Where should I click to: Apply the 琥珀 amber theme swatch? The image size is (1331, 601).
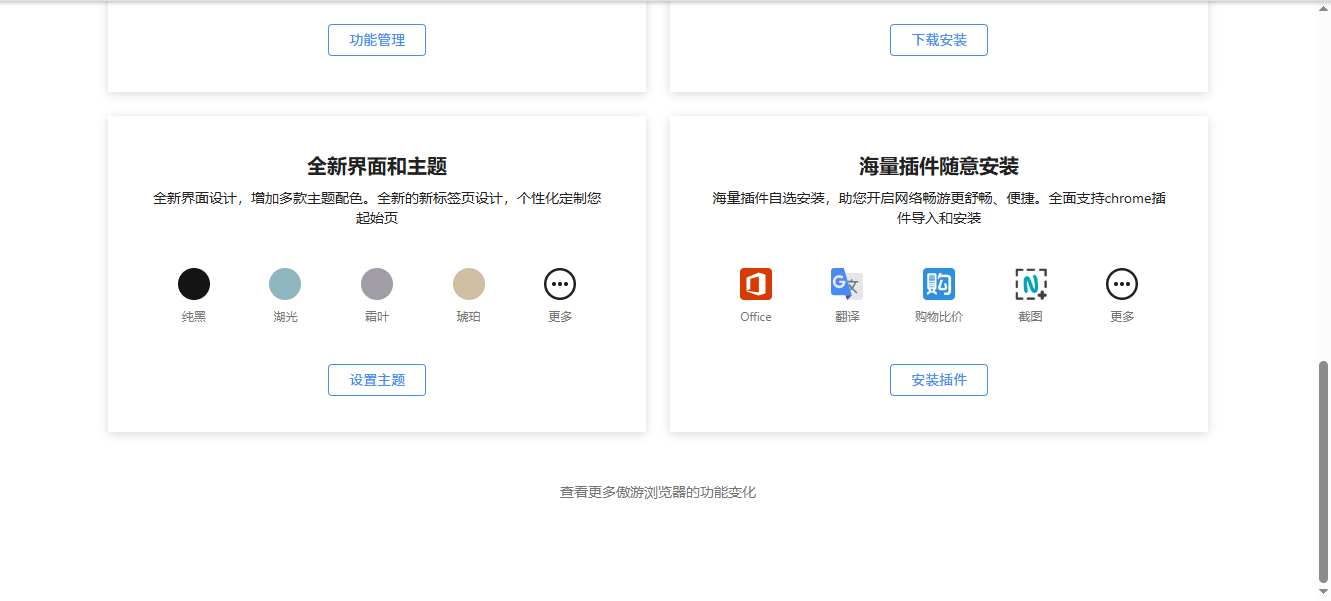[x=469, y=284]
